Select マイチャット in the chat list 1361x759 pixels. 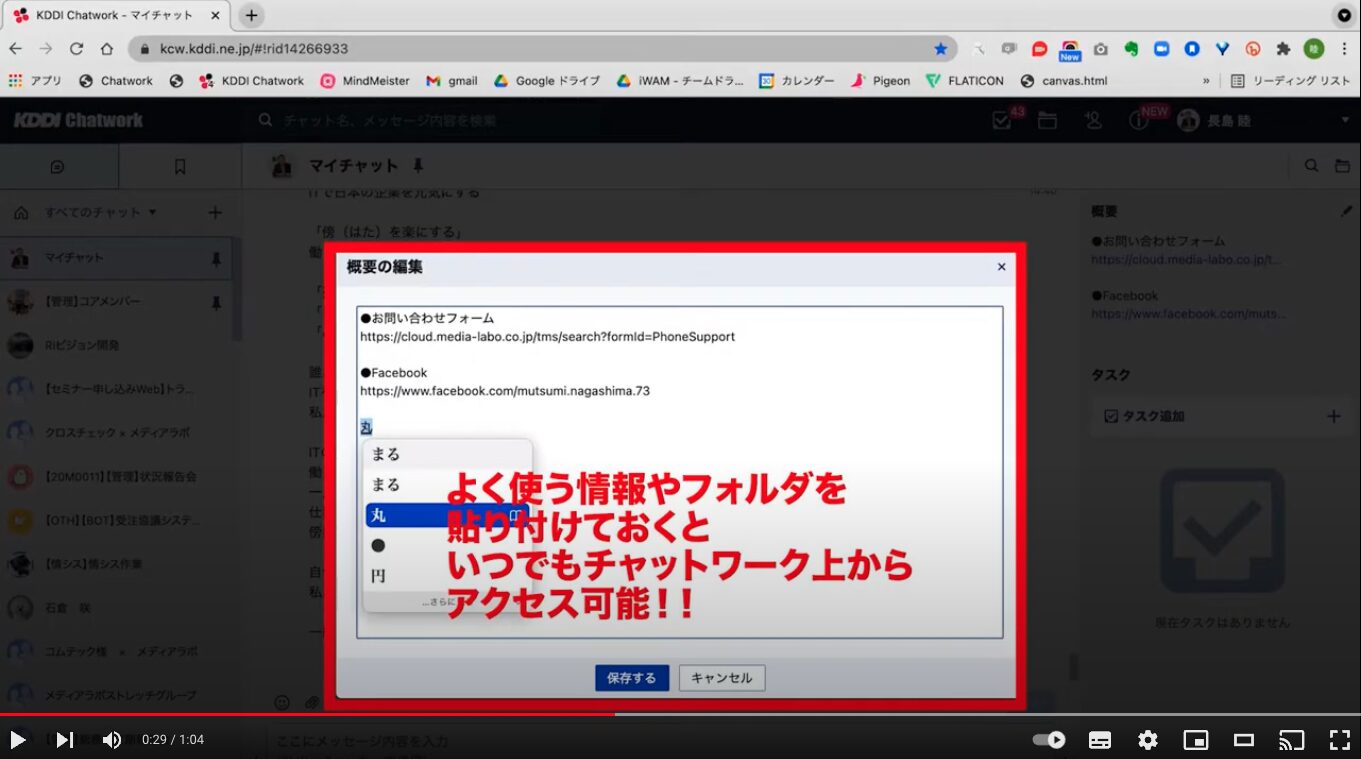116,258
